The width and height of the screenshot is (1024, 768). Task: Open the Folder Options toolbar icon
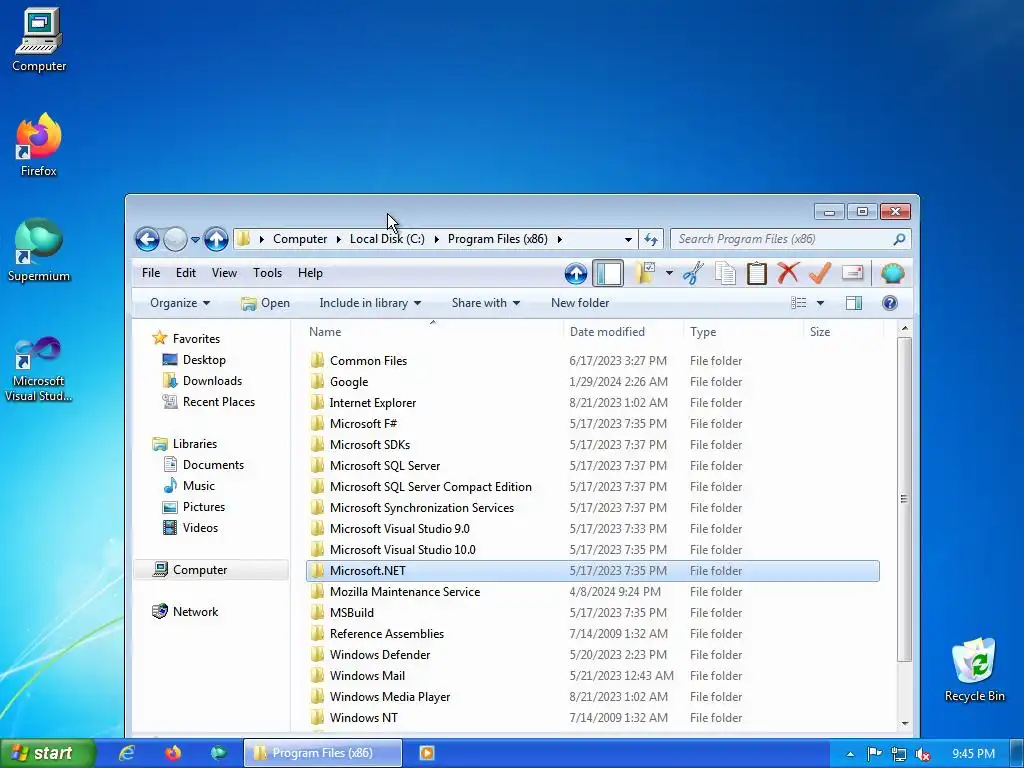click(646, 273)
